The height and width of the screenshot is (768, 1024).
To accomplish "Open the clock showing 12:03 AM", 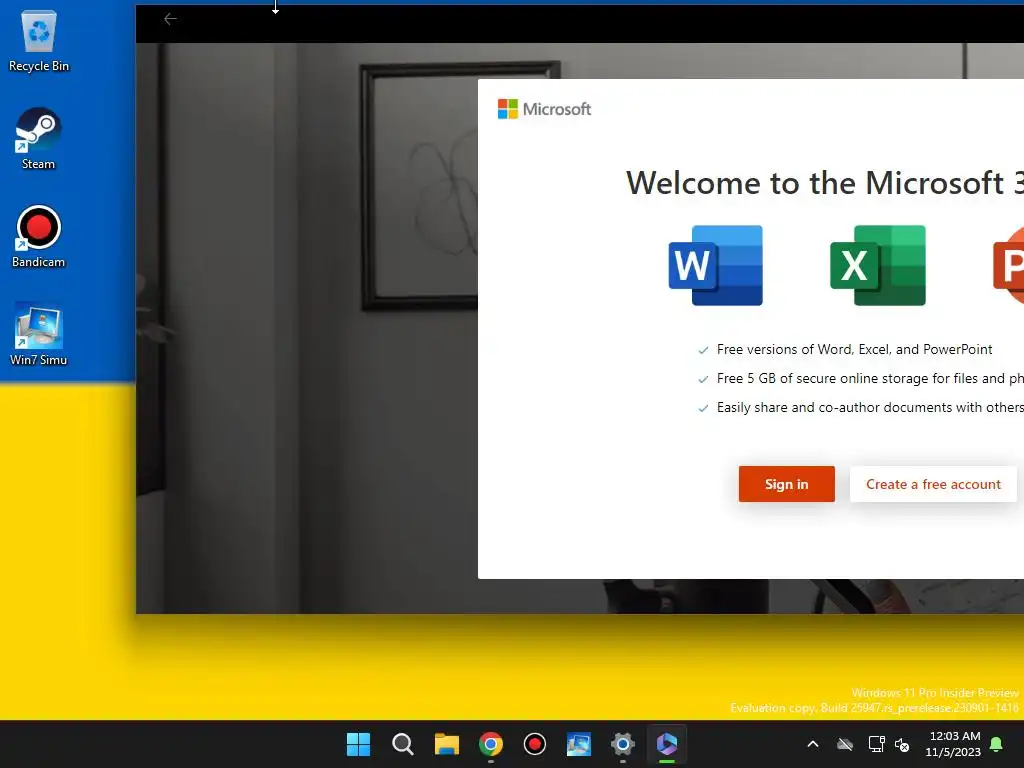I will tap(953, 744).
